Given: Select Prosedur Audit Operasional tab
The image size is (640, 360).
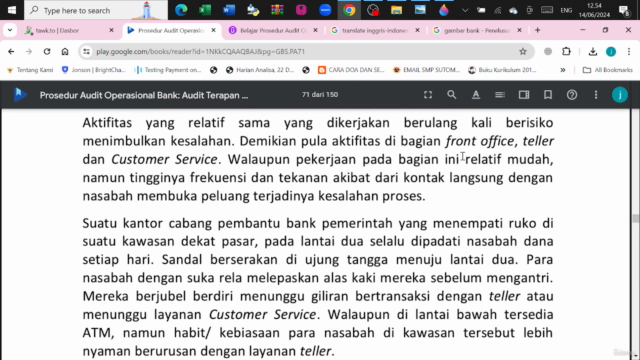Looking at the screenshot, I should (171, 31).
